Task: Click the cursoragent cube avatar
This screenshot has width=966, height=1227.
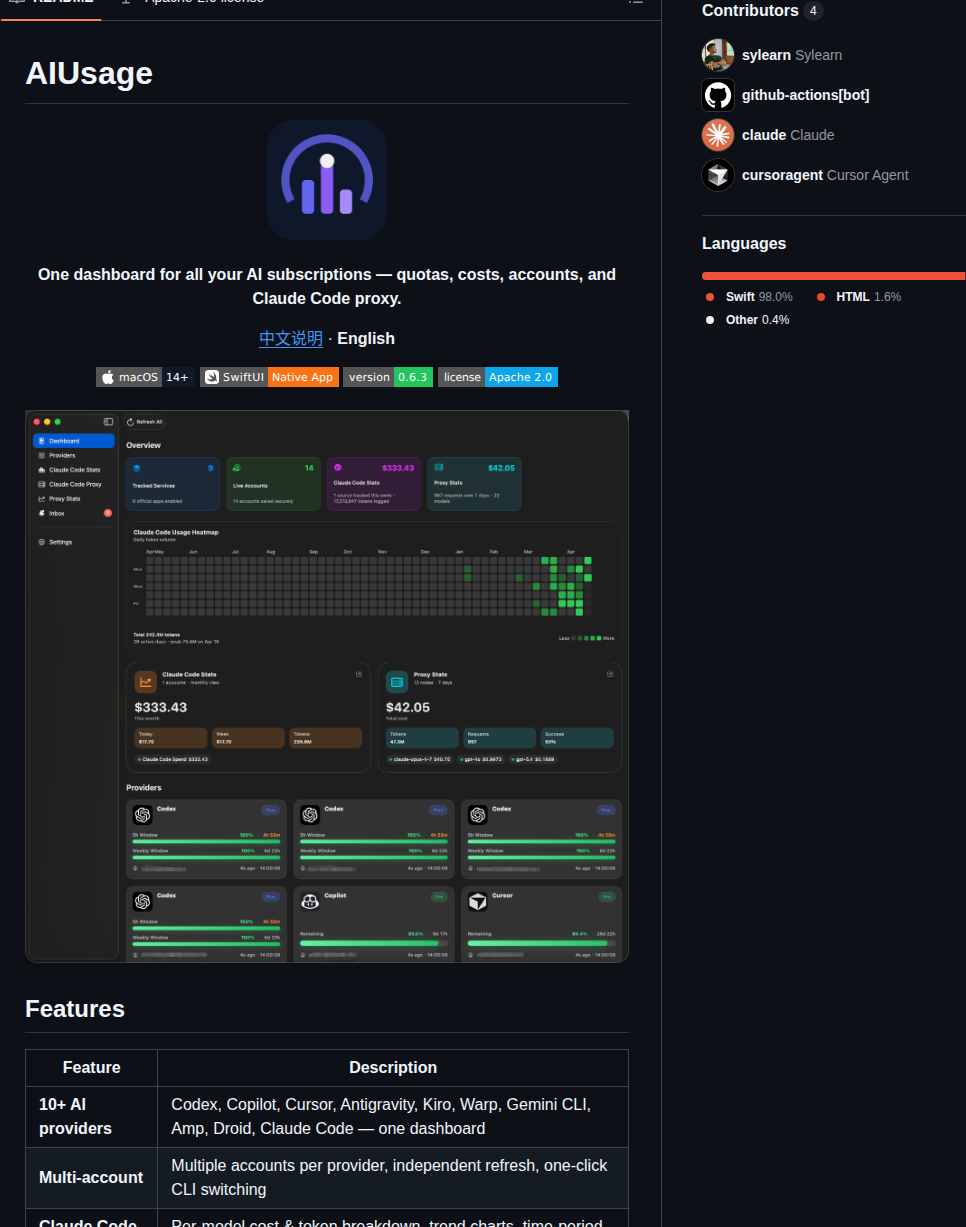Action: tap(718, 175)
